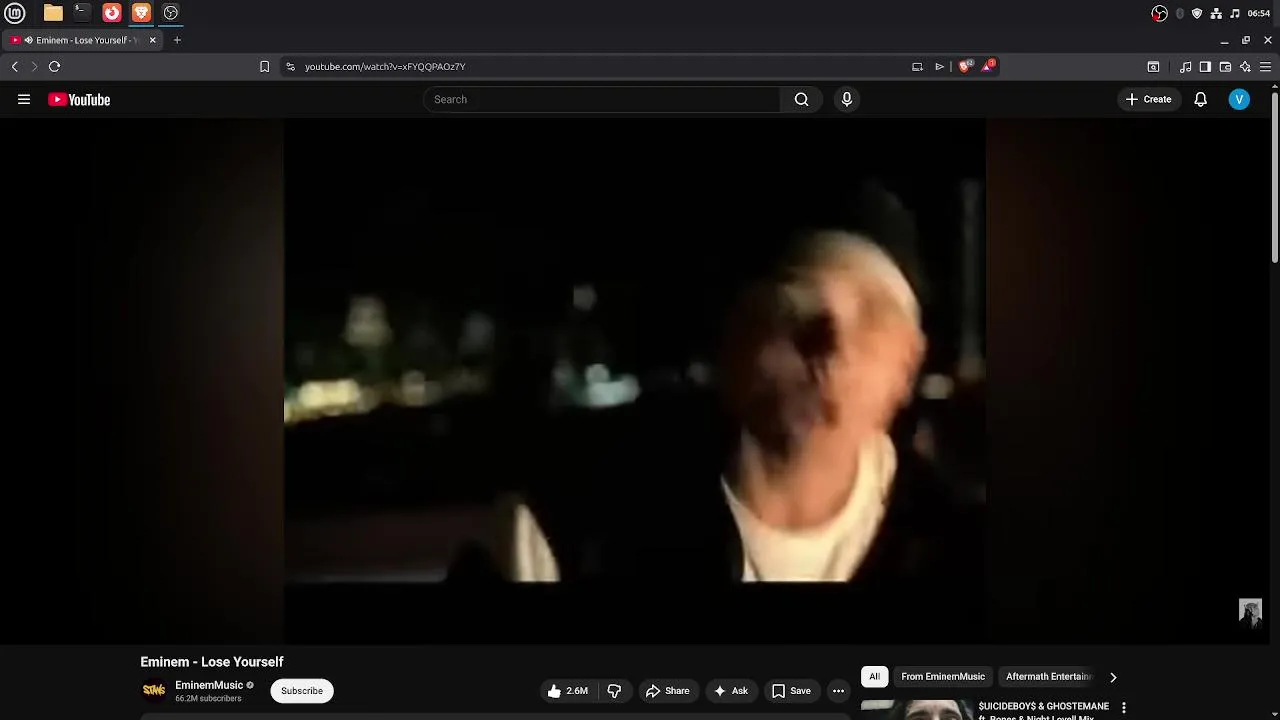Open the Brave browser main menu
Viewport: 1280px width, 720px height.
(1265, 67)
